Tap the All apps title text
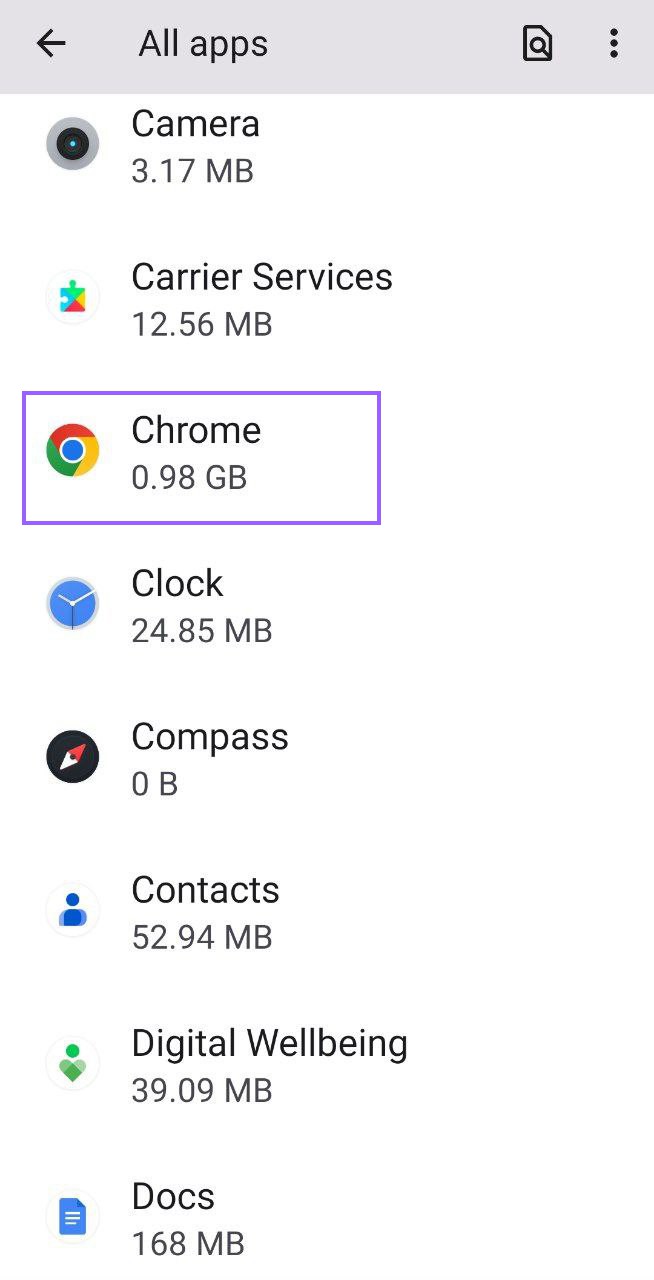The image size is (654, 1280). tap(201, 43)
